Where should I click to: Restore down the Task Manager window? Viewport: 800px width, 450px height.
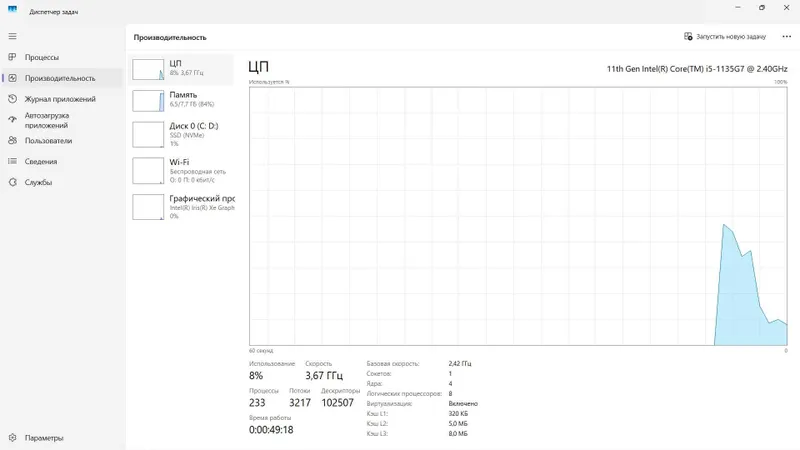click(762, 8)
